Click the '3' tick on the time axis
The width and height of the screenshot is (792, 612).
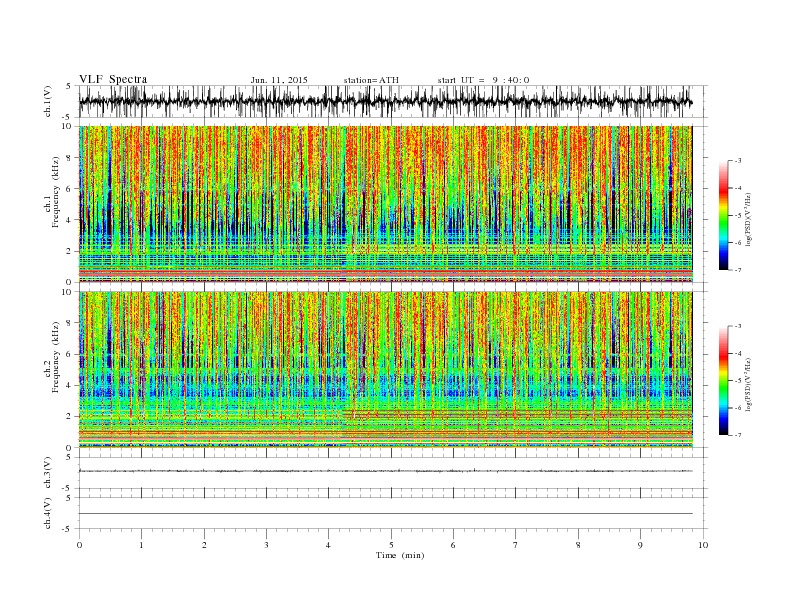[x=266, y=545]
